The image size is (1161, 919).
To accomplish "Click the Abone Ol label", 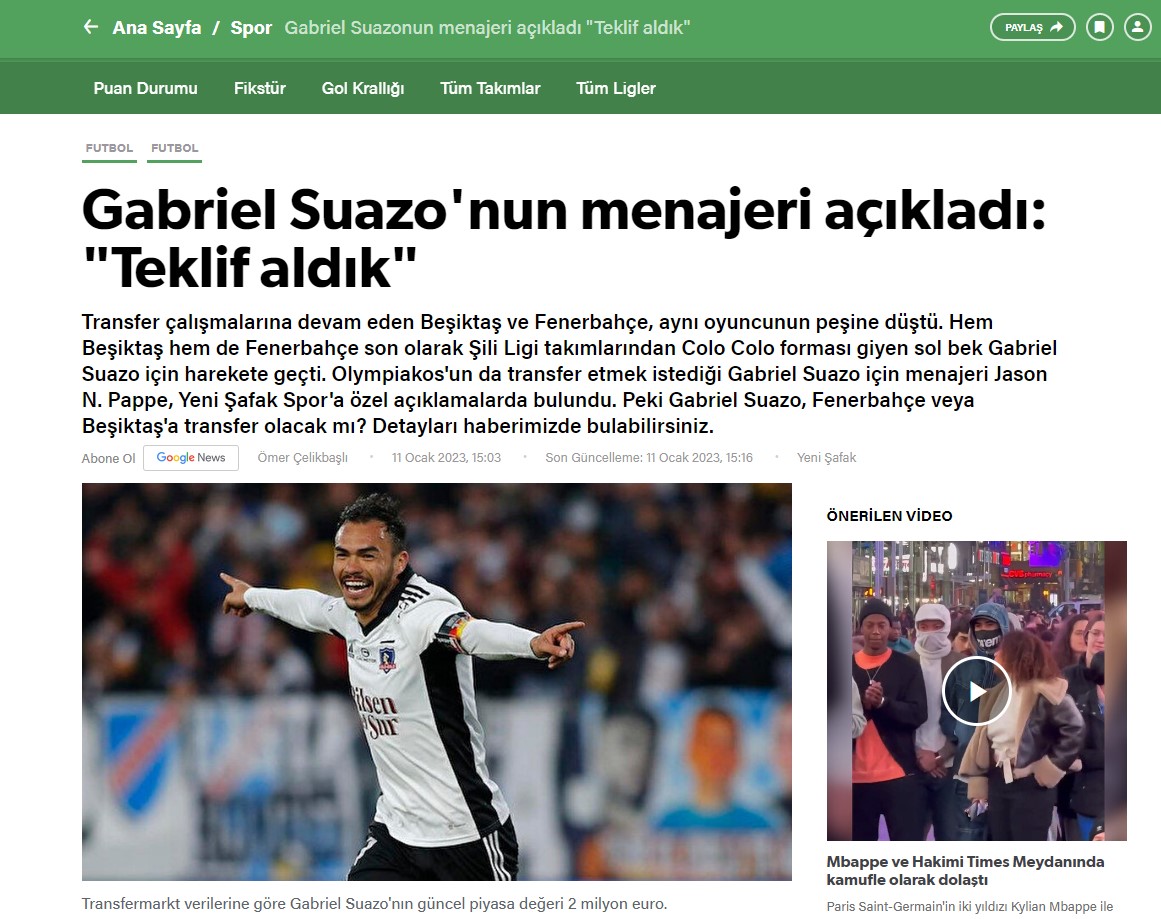I will click(109, 458).
